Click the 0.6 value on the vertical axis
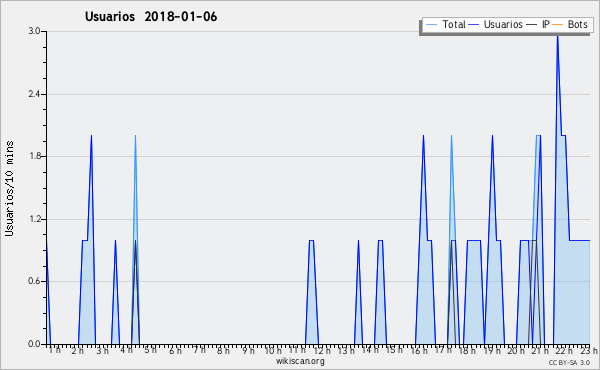The width and height of the screenshot is (600, 370). pos(35,281)
